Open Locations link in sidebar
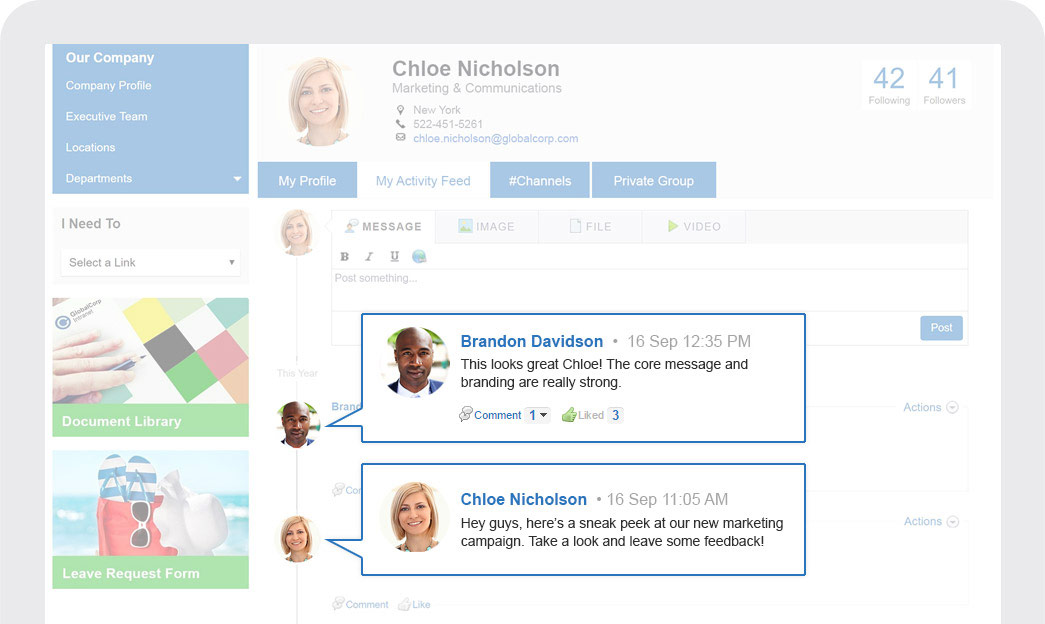1045x624 pixels. tap(90, 147)
